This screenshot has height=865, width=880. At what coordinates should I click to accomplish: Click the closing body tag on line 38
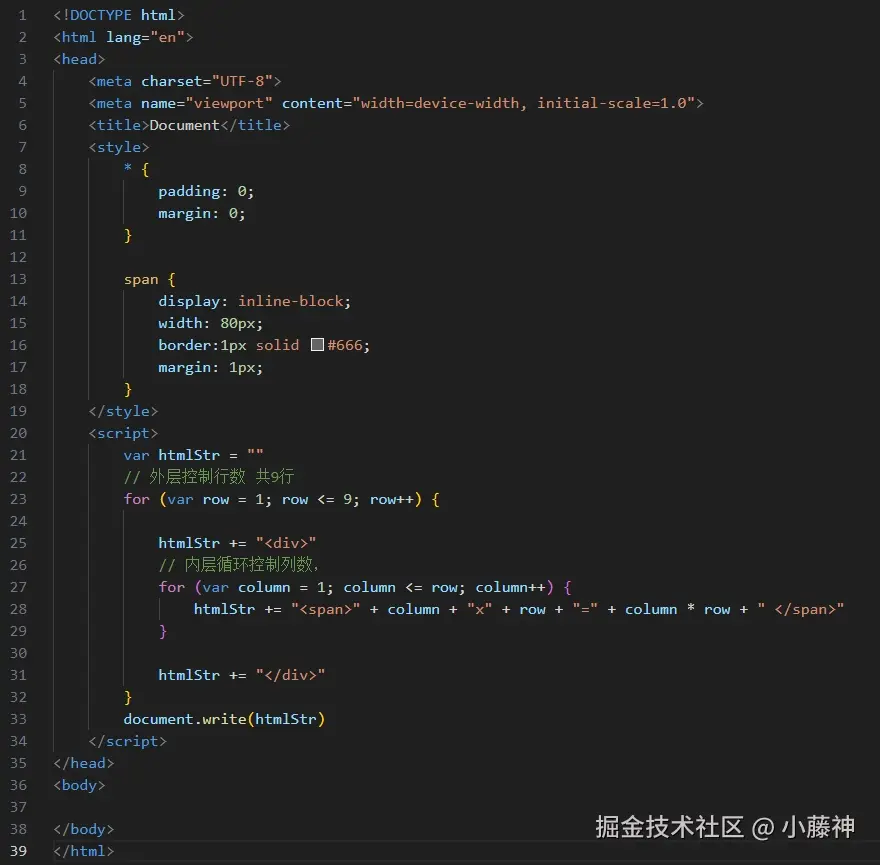(x=84, y=829)
